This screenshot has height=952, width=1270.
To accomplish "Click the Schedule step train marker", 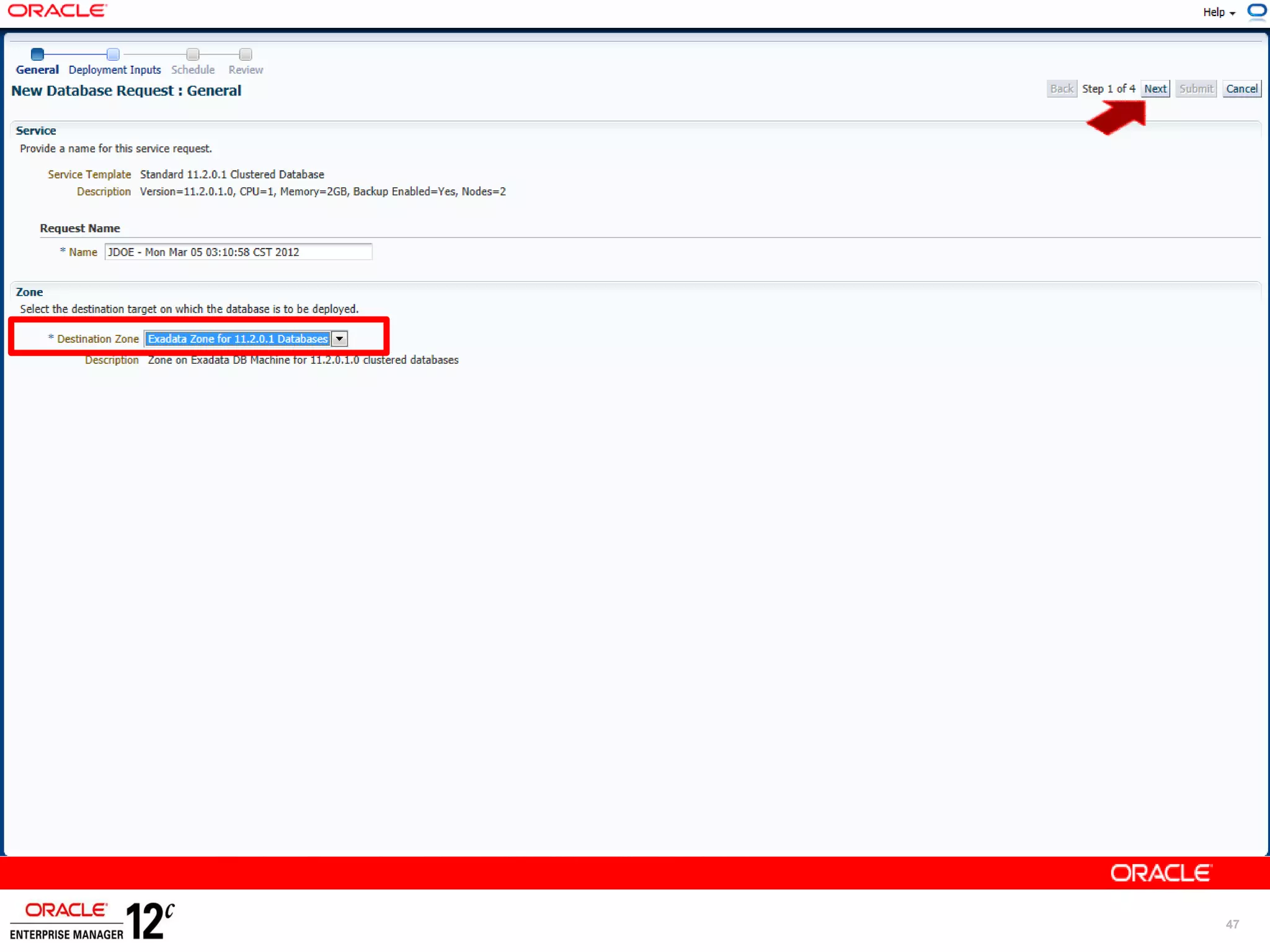I will click(193, 55).
